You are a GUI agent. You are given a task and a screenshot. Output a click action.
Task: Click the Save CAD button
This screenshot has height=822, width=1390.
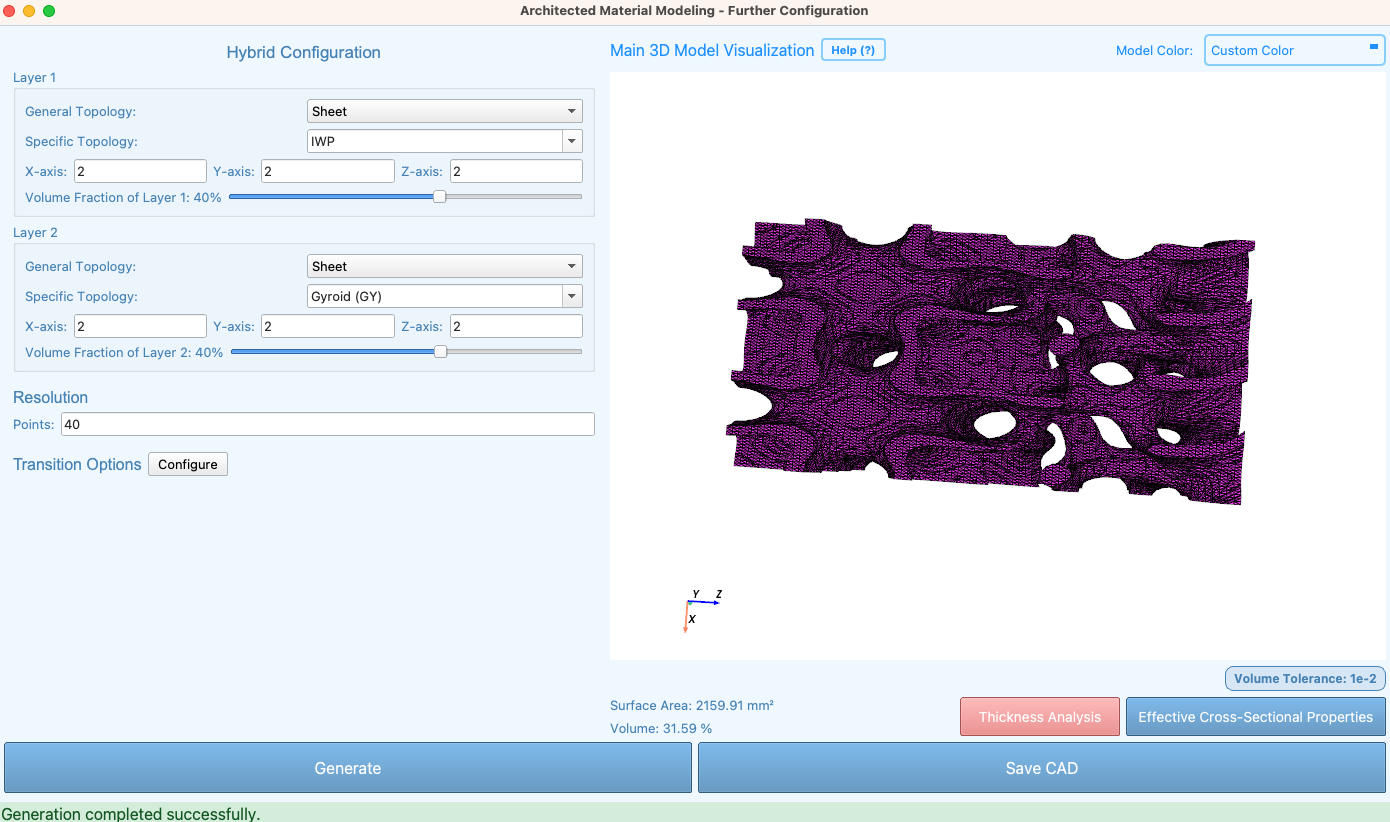click(1042, 768)
